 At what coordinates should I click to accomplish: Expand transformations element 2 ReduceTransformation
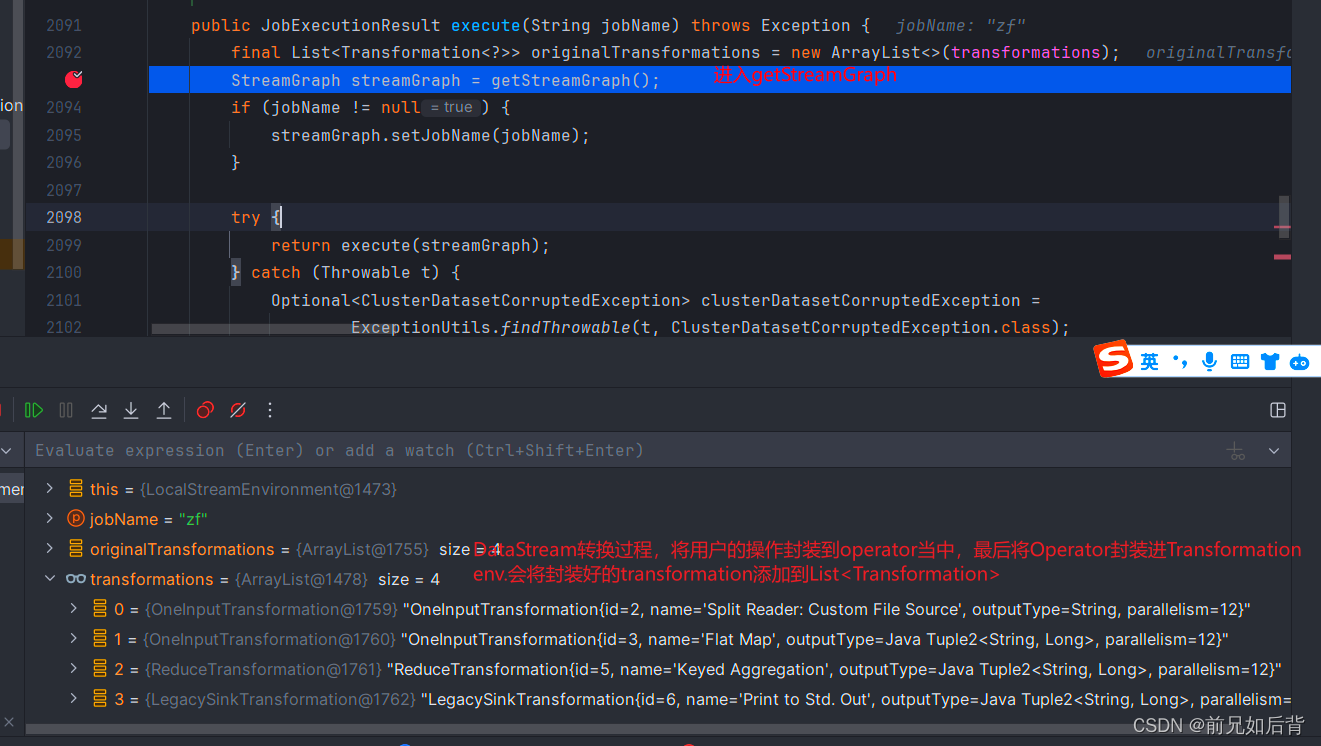[74, 669]
